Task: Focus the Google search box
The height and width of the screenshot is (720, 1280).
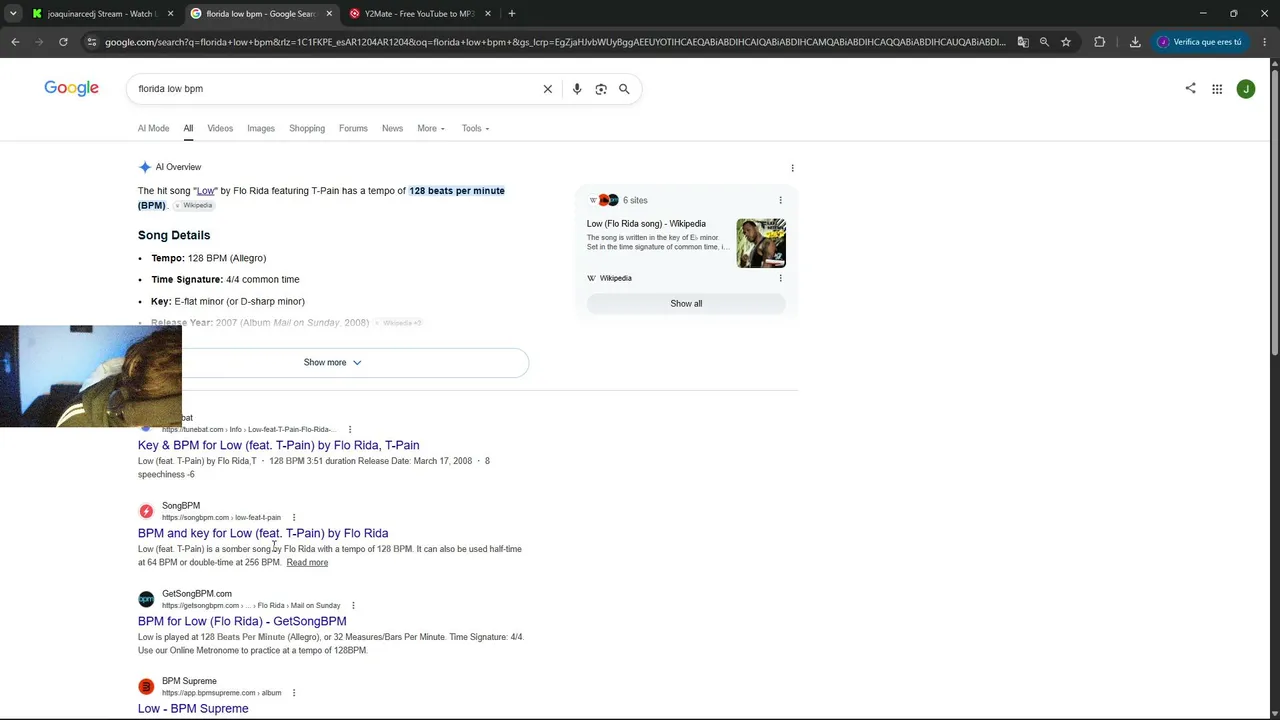Action: point(335,89)
